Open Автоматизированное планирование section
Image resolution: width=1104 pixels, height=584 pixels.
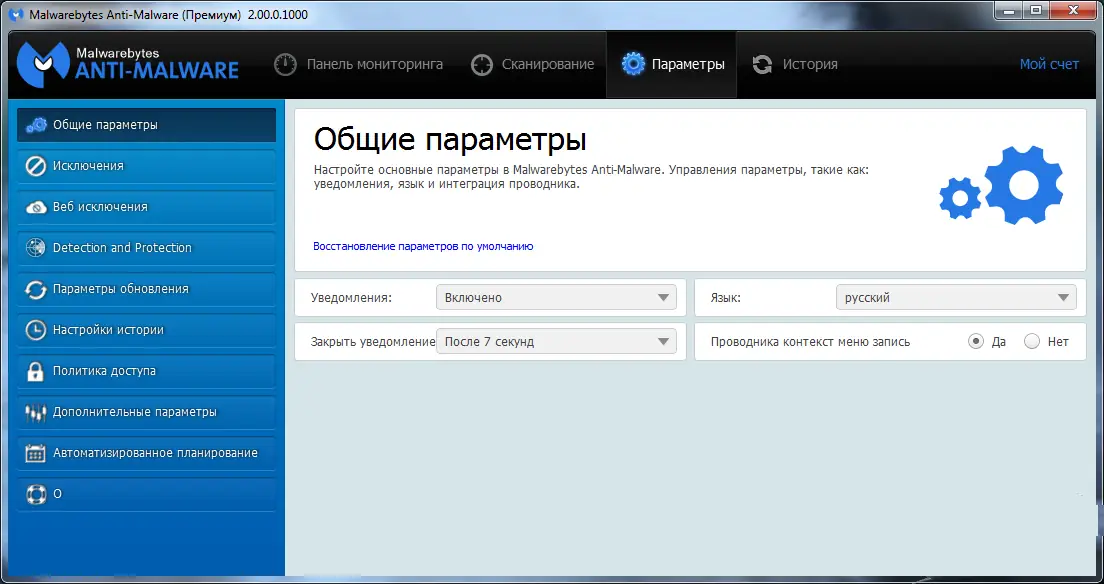pos(146,453)
